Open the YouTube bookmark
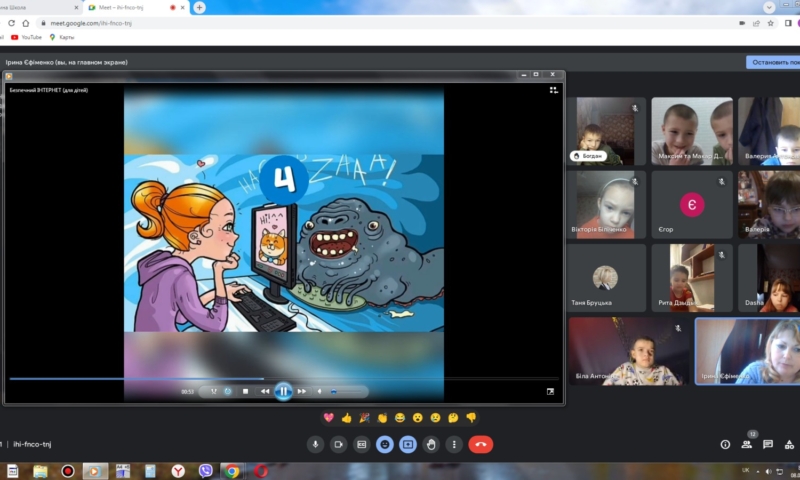800x480 pixels. click(27, 37)
